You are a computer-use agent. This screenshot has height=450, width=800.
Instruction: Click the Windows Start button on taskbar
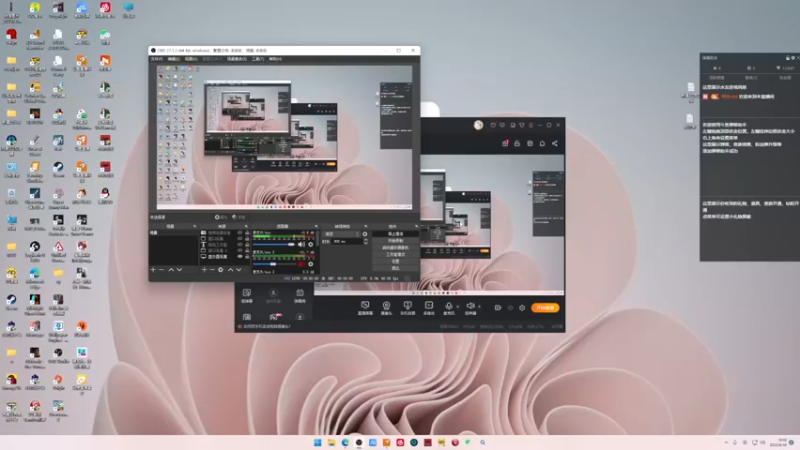click(317, 442)
